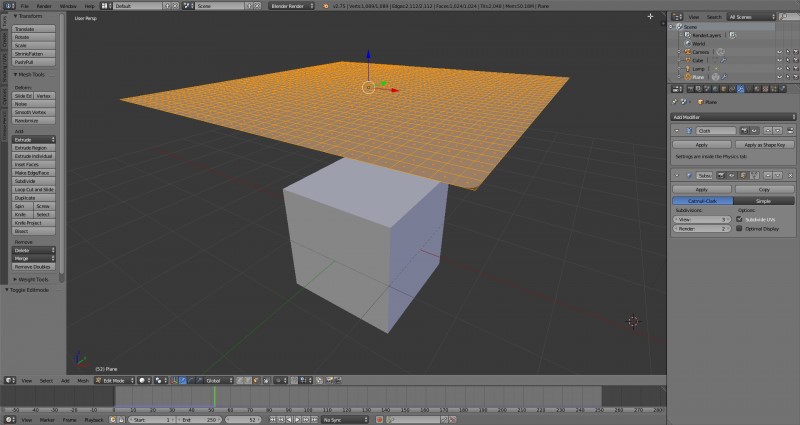Open the outliner editor type selector
800x425 pixels.
tap(677, 17)
